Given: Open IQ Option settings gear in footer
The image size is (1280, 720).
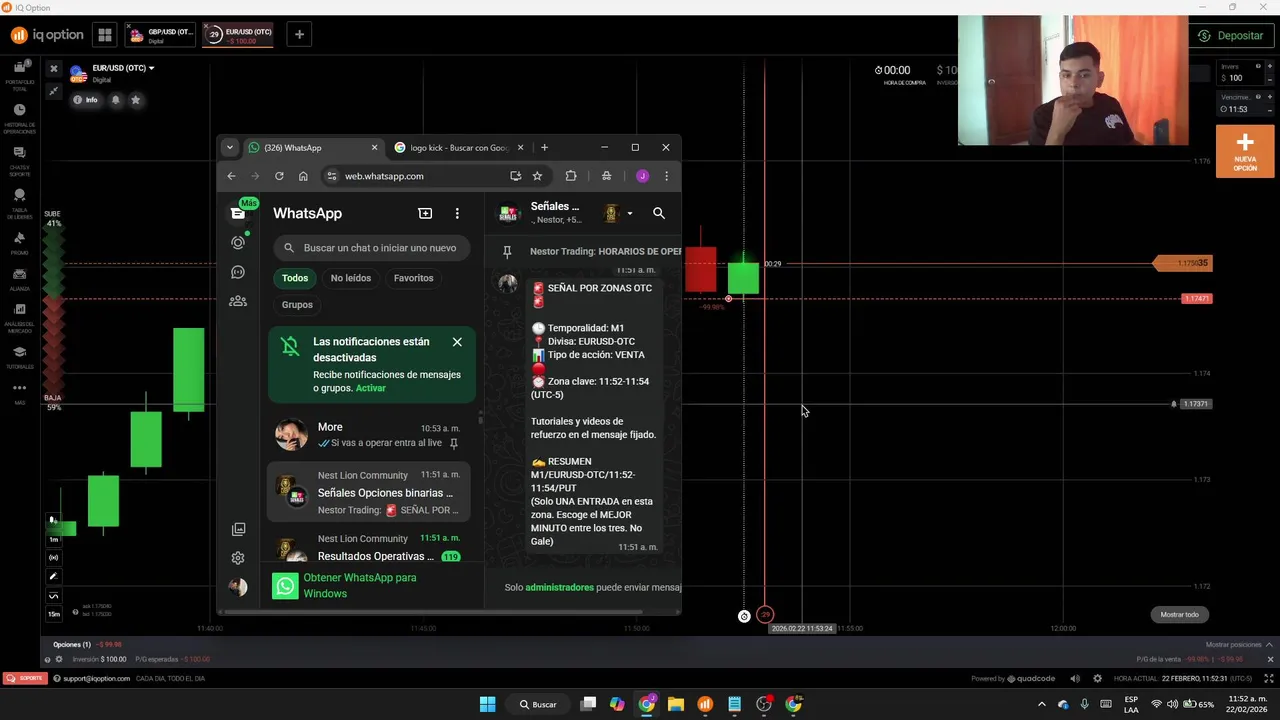Looking at the screenshot, I should [x=1097, y=678].
